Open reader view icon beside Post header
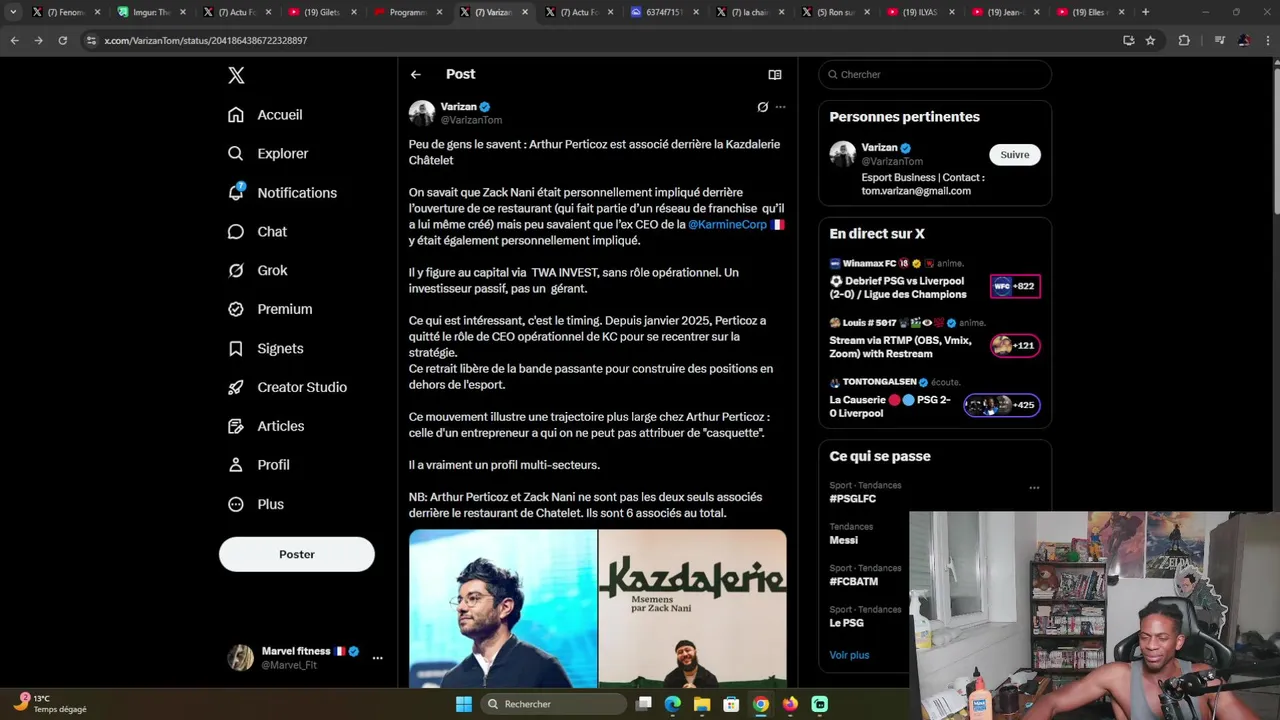 (774, 74)
